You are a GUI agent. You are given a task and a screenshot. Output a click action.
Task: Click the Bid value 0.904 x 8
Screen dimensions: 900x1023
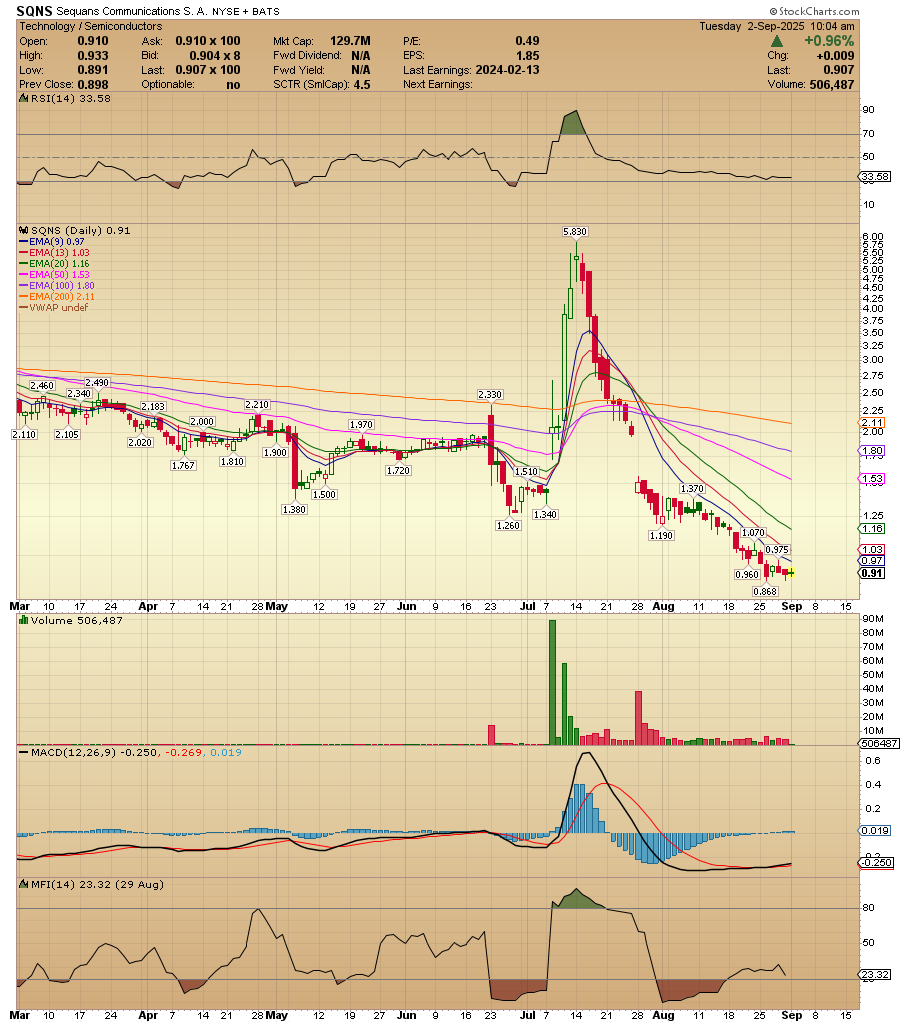point(215,55)
